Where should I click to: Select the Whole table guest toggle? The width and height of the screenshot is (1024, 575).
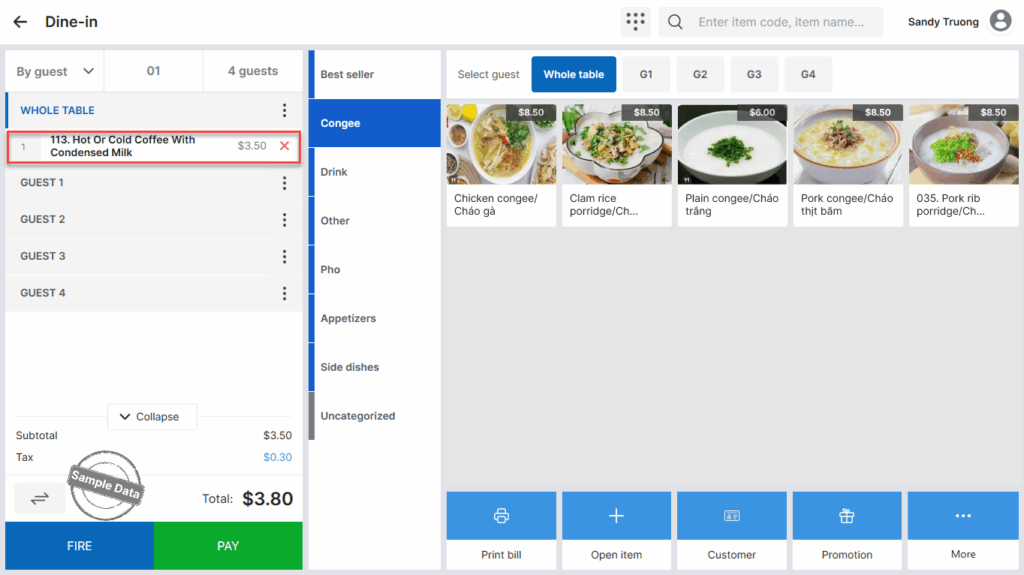[573, 74]
